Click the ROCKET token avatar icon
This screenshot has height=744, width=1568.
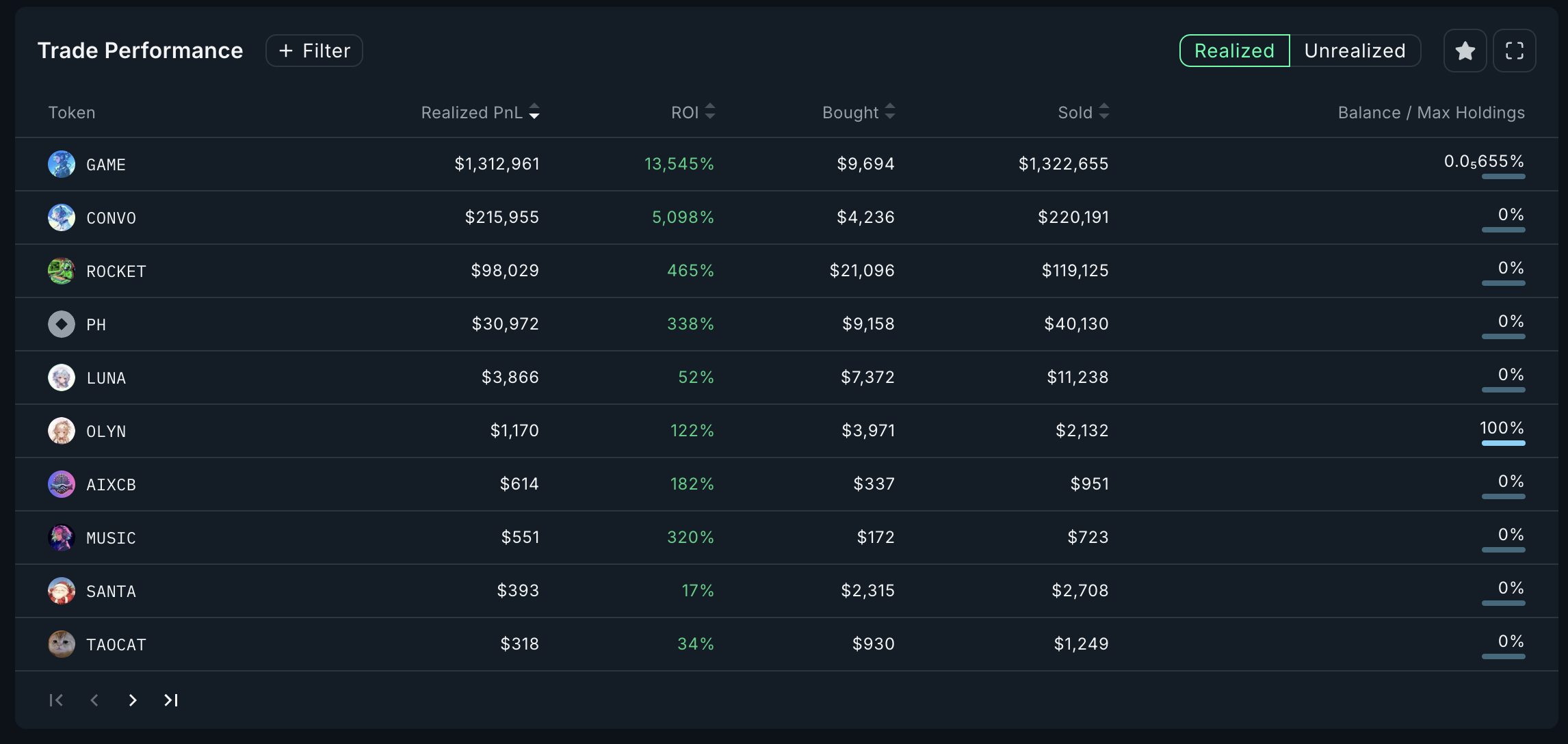61,271
